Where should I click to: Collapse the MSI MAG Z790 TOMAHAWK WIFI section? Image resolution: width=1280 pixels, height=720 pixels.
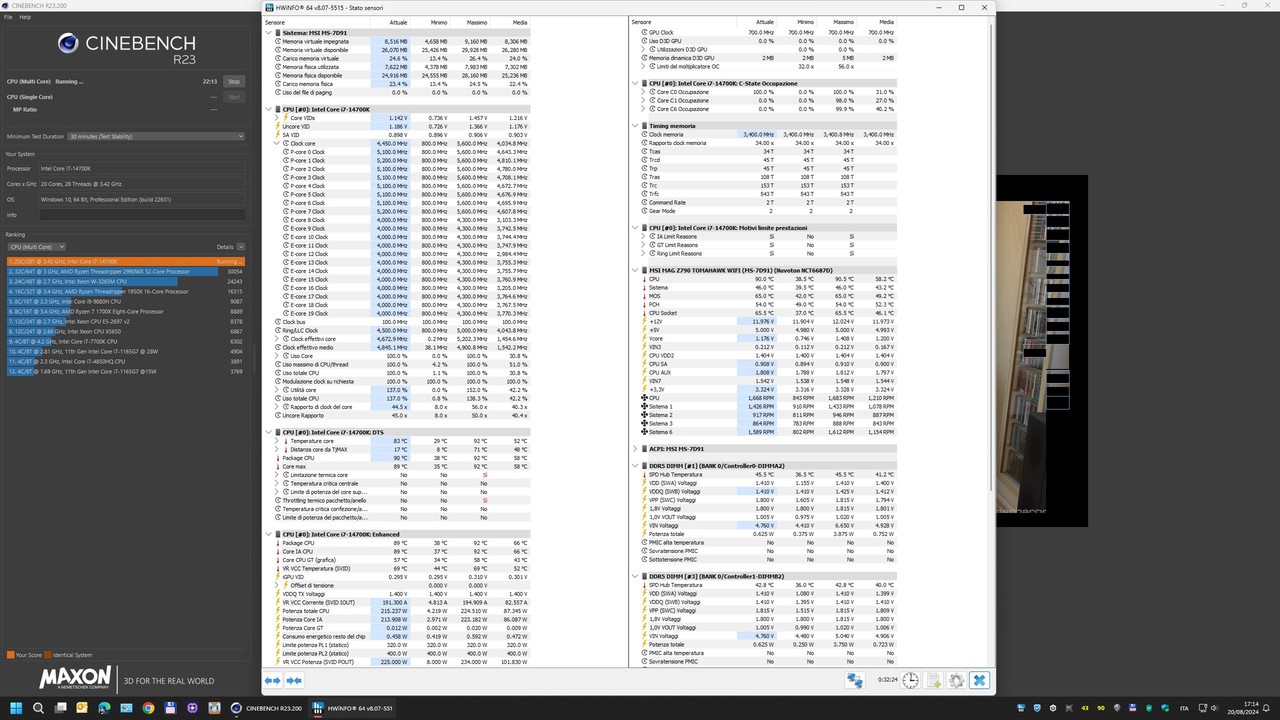(x=636, y=270)
